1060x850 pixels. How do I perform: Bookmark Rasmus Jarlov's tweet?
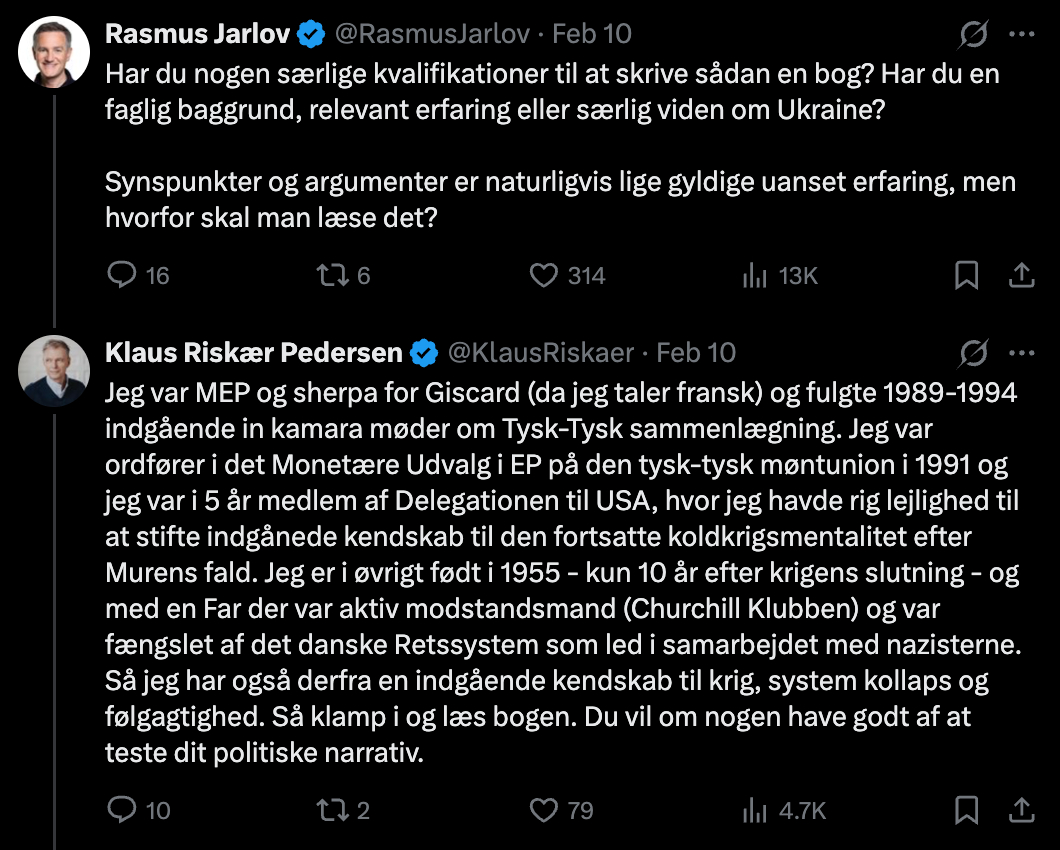[966, 275]
